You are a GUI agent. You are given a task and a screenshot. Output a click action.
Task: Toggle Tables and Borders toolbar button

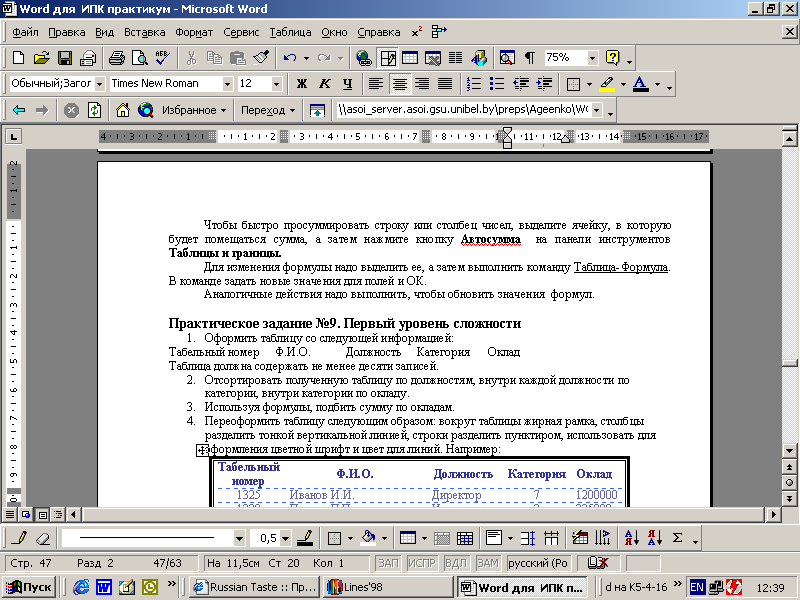click(388, 58)
